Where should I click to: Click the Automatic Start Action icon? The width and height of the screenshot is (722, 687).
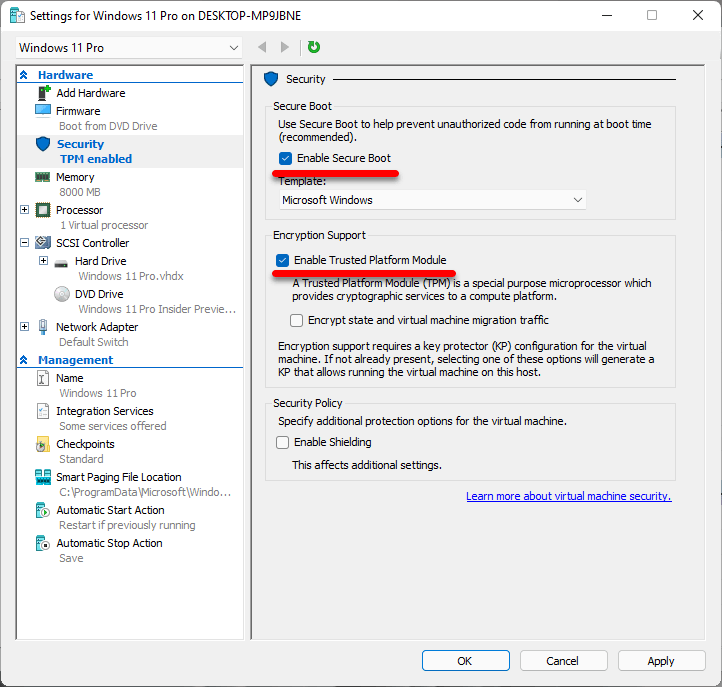(x=42, y=510)
